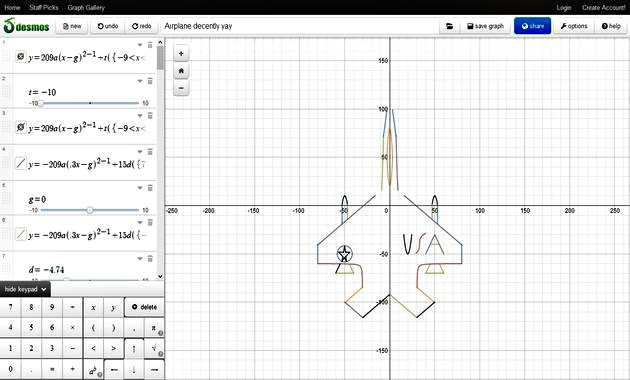Viewport: 630px width, 380px height.
Task: Click the delete key on keypad
Action: coord(145,307)
